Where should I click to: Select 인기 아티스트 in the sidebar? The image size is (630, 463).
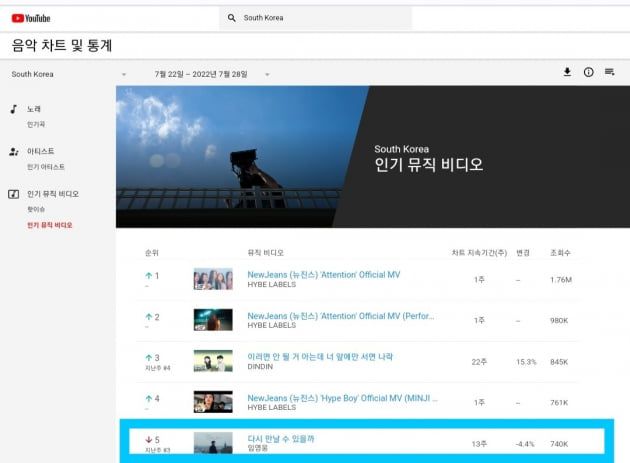(x=46, y=167)
